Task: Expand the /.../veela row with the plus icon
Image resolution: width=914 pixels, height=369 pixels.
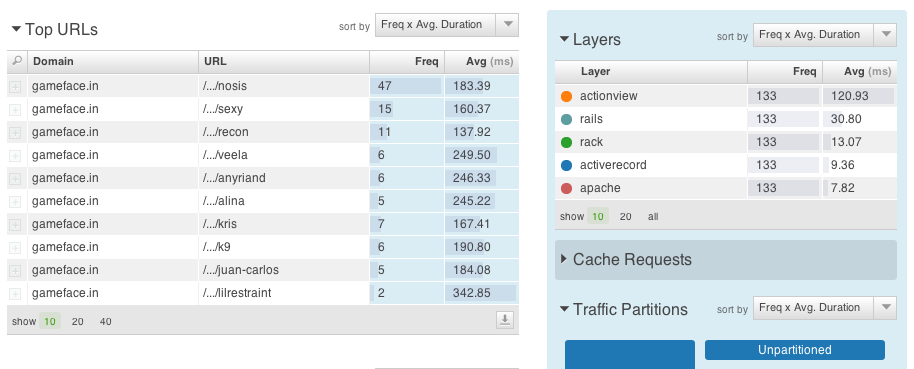Action: coord(15,156)
